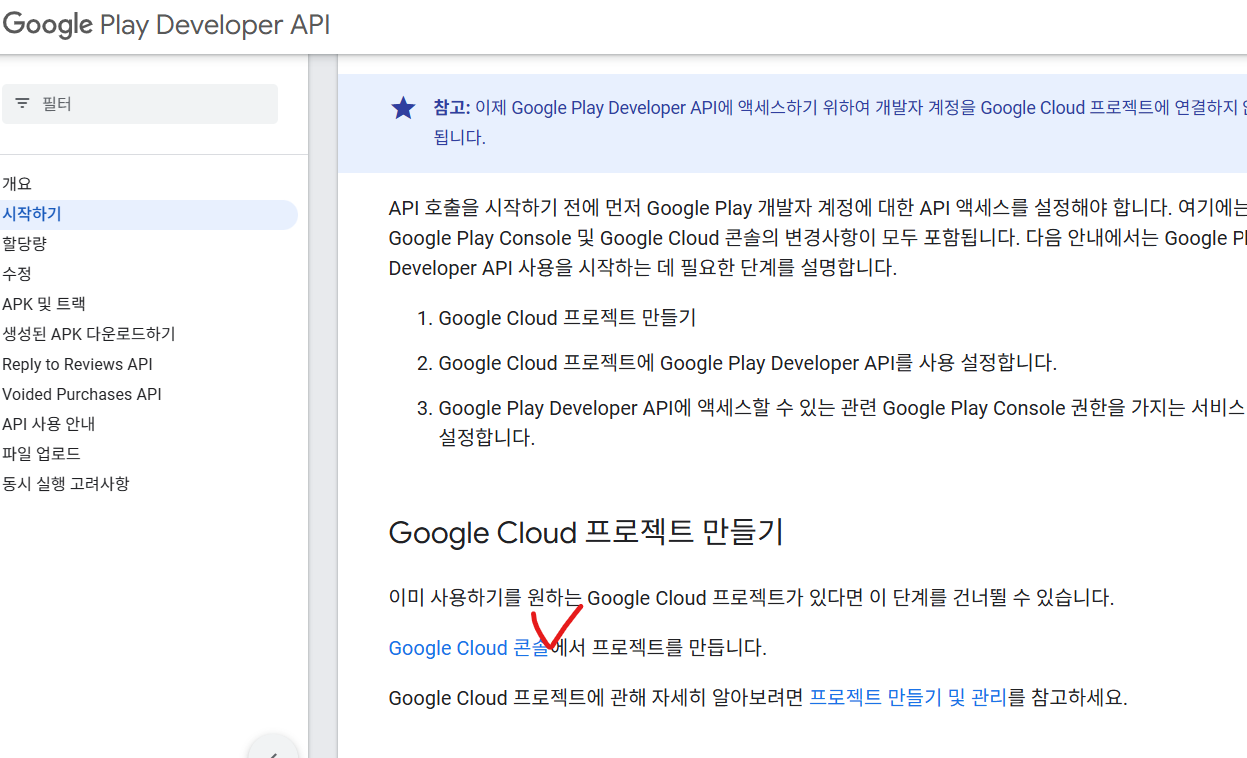Click the 참고 note text in banner
This screenshot has width=1247, height=758.
point(840,123)
